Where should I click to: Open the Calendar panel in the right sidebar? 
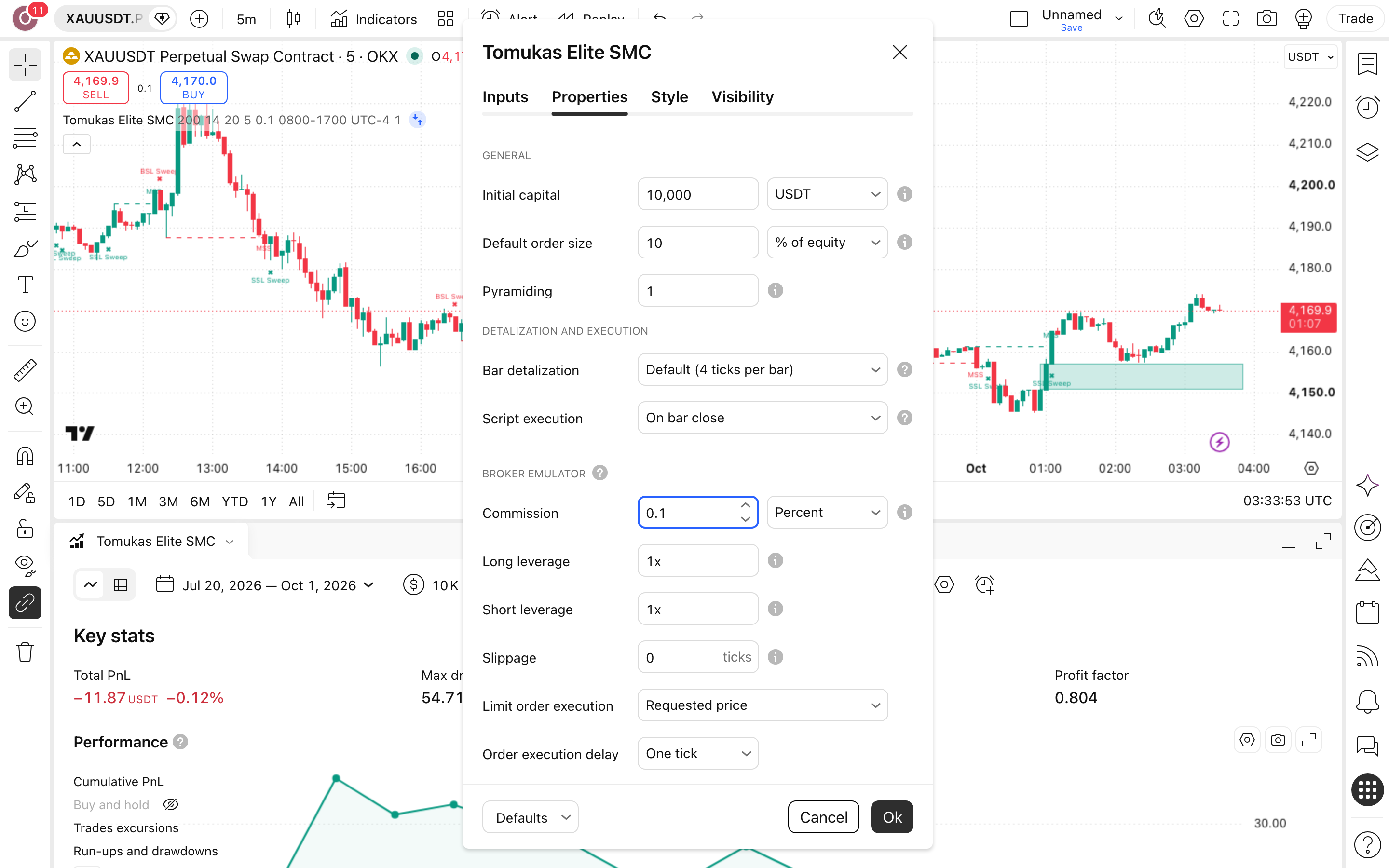click(x=1367, y=612)
